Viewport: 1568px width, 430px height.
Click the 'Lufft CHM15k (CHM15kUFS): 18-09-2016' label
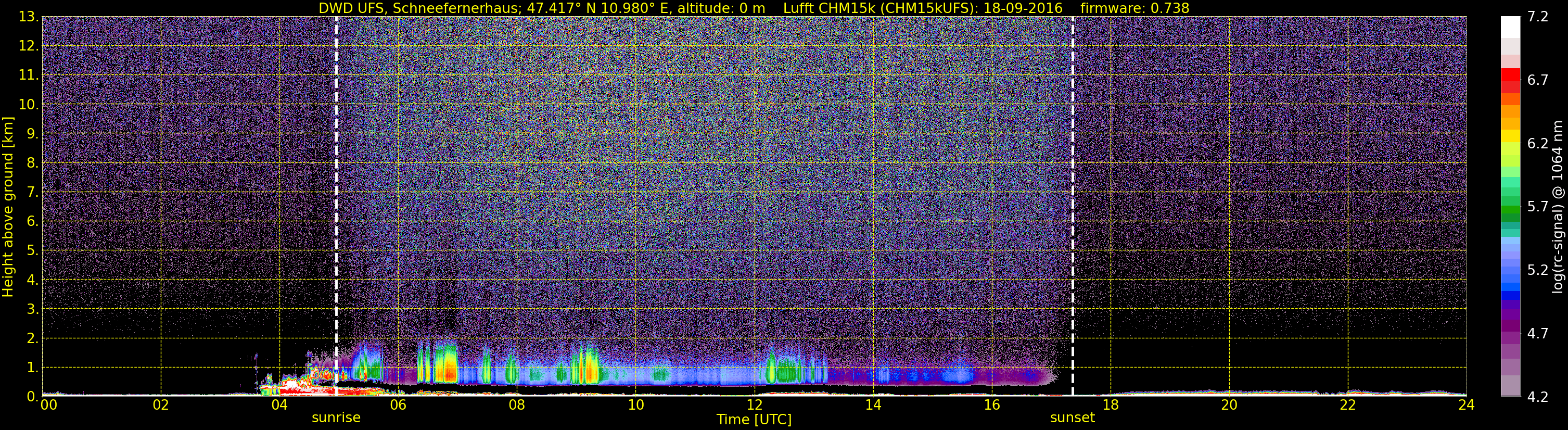point(923,8)
